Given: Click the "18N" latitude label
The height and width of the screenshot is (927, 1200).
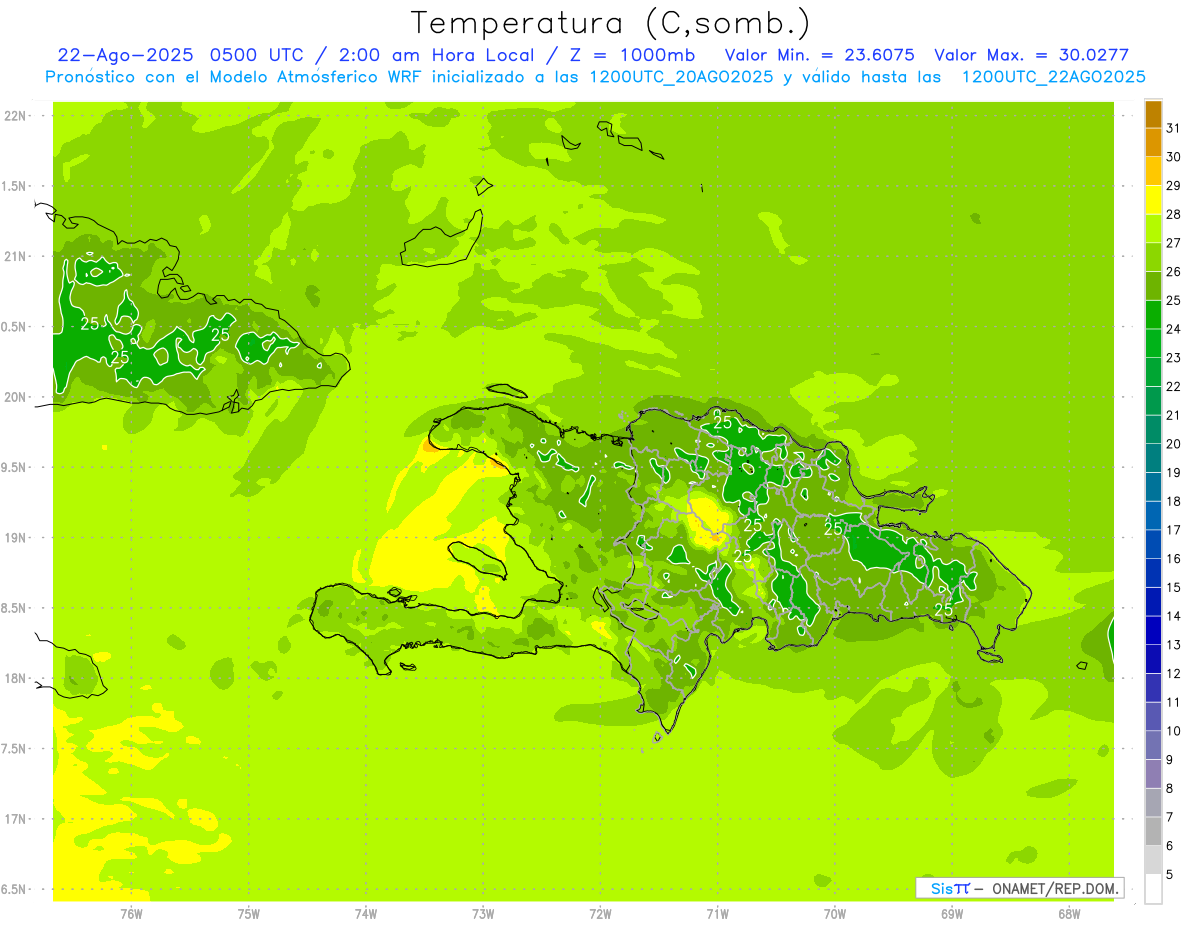Looking at the screenshot, I should click(x=15, y=678).
